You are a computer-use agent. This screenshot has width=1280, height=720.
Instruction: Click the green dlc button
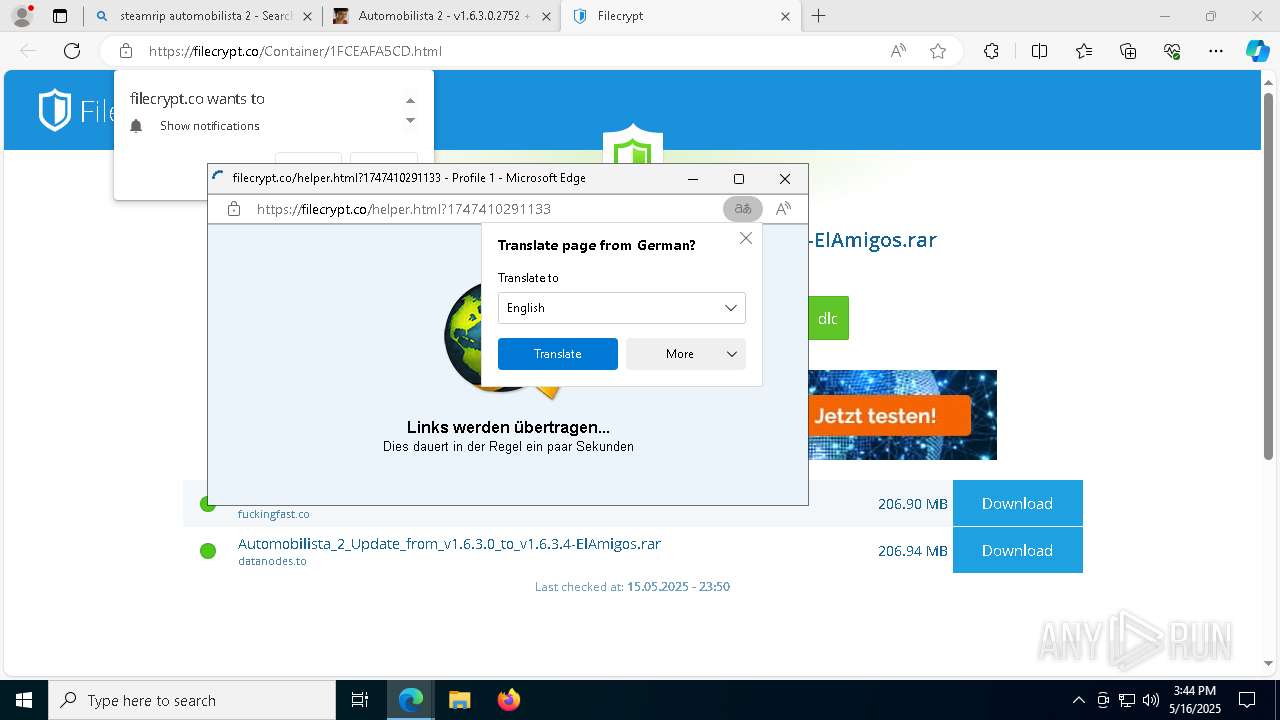point(828,318)
